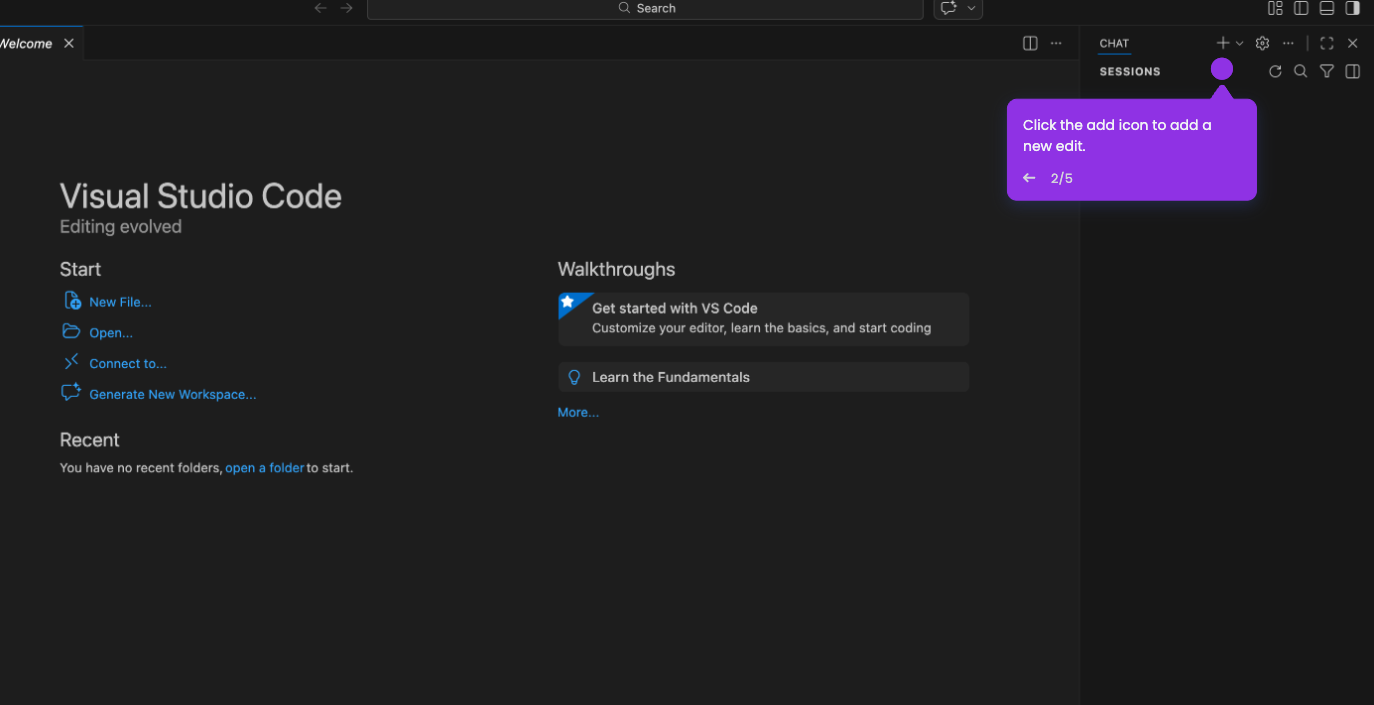The width and height of the screenshot is (1374, 705).
Task: Click the New File icon
Action: [72, 301]
